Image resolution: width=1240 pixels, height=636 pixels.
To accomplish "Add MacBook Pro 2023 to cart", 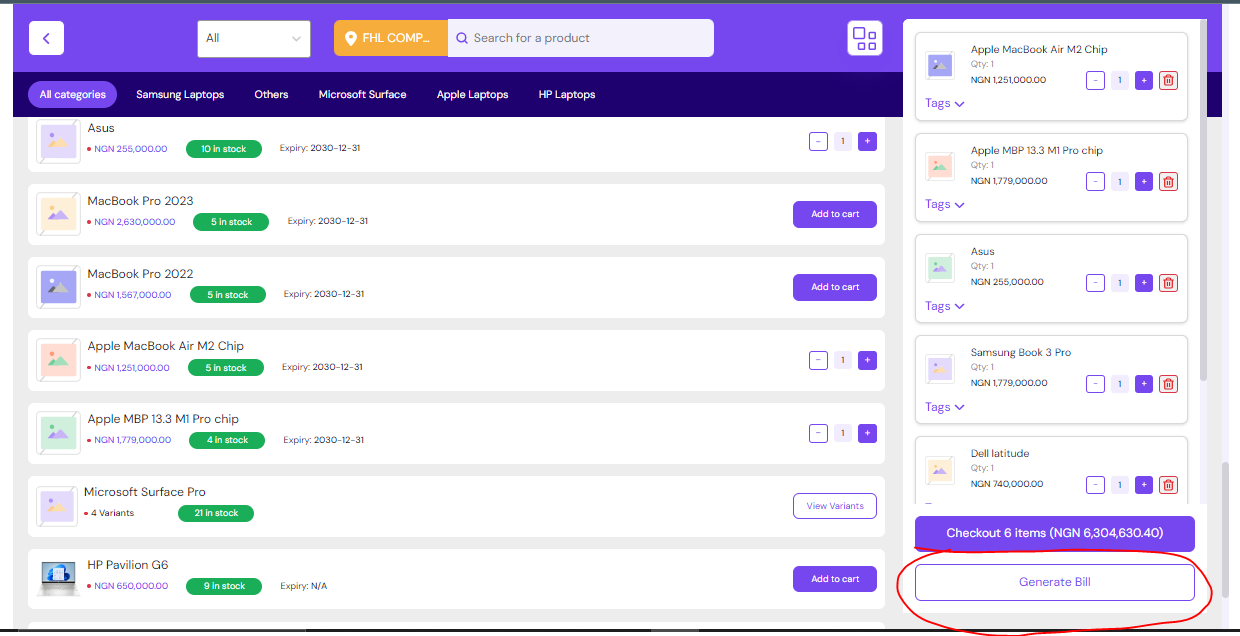I will click(x=835, y=214).
